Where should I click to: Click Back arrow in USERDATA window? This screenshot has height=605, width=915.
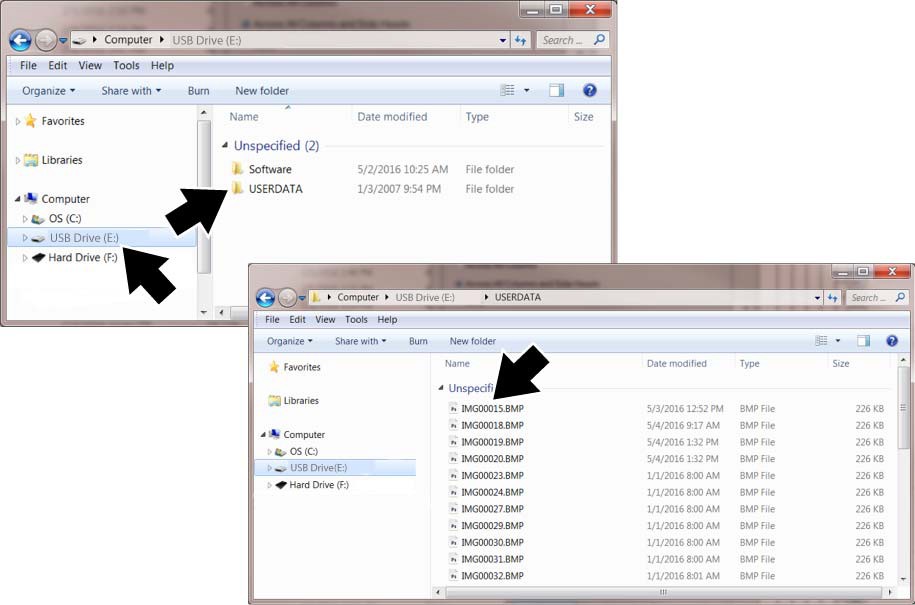[x=265, y=297]
